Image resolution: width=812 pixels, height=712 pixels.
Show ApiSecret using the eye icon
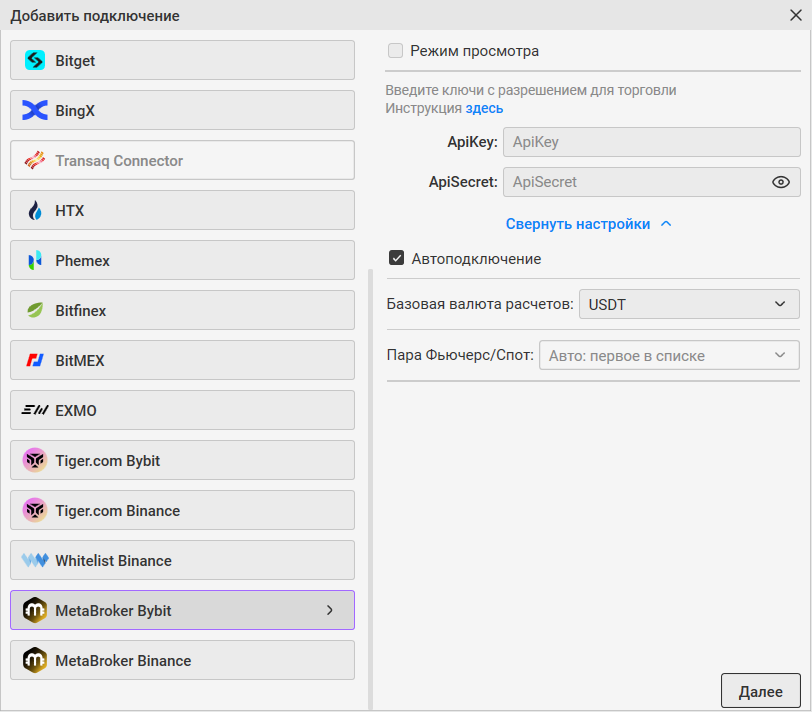coord(780,182)
